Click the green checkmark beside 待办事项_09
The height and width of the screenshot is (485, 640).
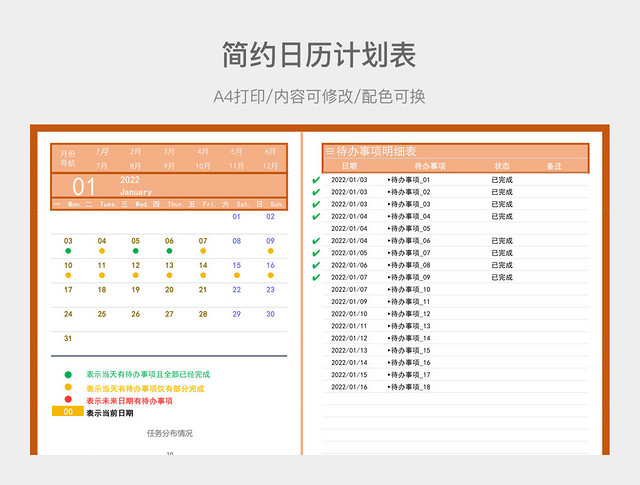[316, 278]
